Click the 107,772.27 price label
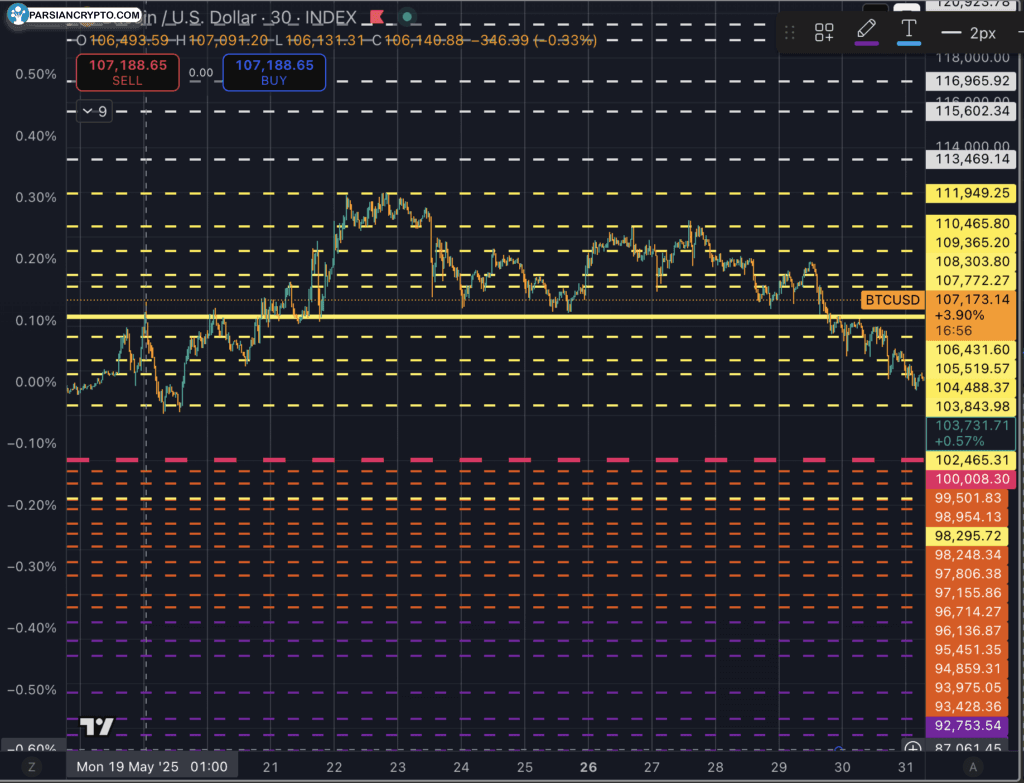Image resolution: width=1024 pixels, height=783 pixels. [971, 281]
